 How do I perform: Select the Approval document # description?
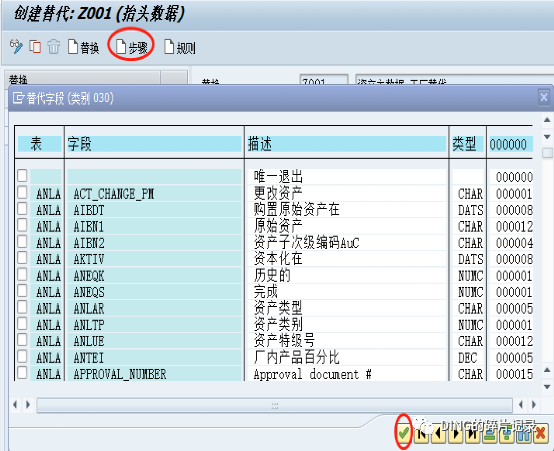coord(312,374)
